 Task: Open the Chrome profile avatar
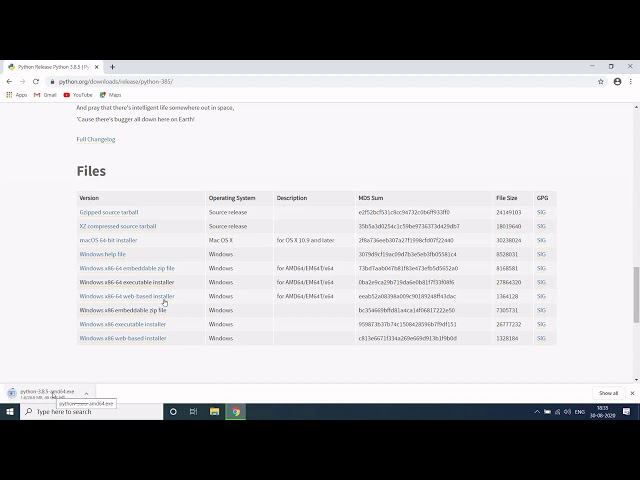pyautogui.click(x=617, y=82)
